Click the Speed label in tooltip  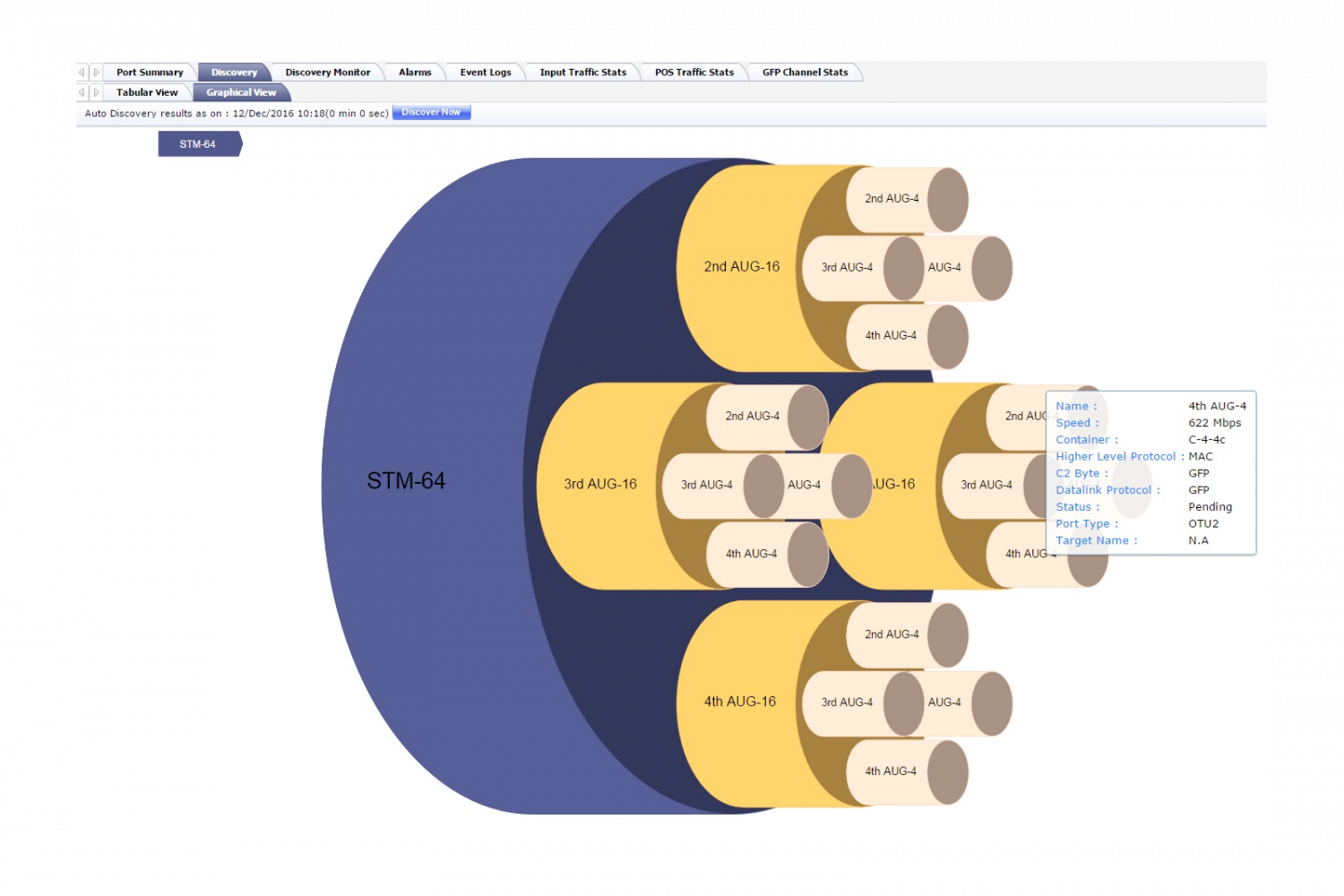[x=1077, y=423]
